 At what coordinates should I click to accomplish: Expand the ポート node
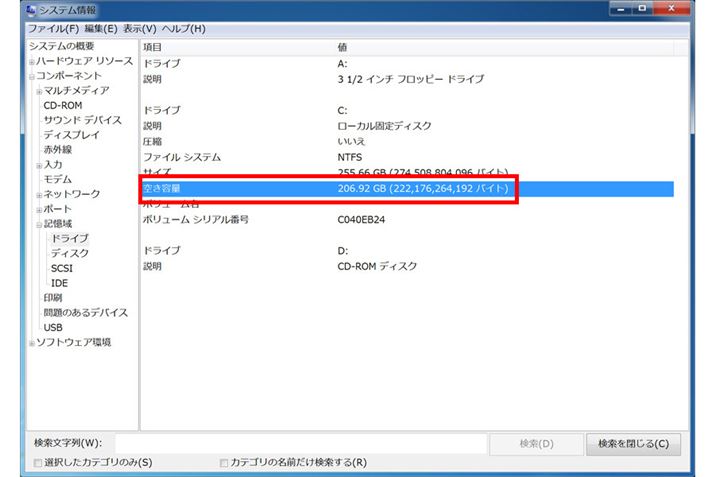click(x=39, y=210)
